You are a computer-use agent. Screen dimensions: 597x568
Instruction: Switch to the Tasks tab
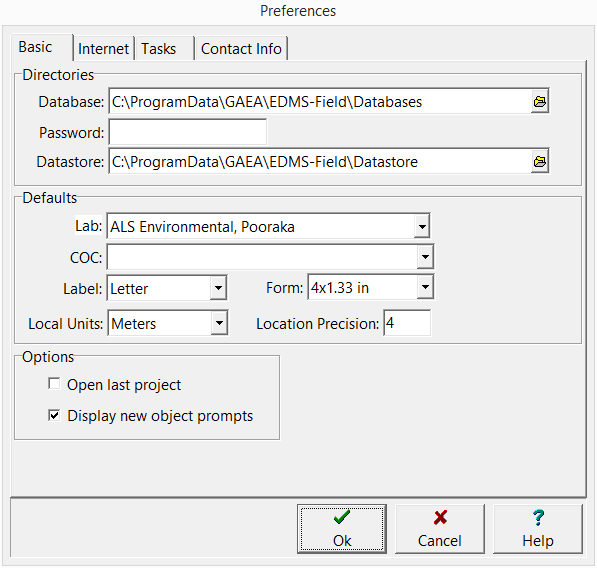(x=164, y=49)
